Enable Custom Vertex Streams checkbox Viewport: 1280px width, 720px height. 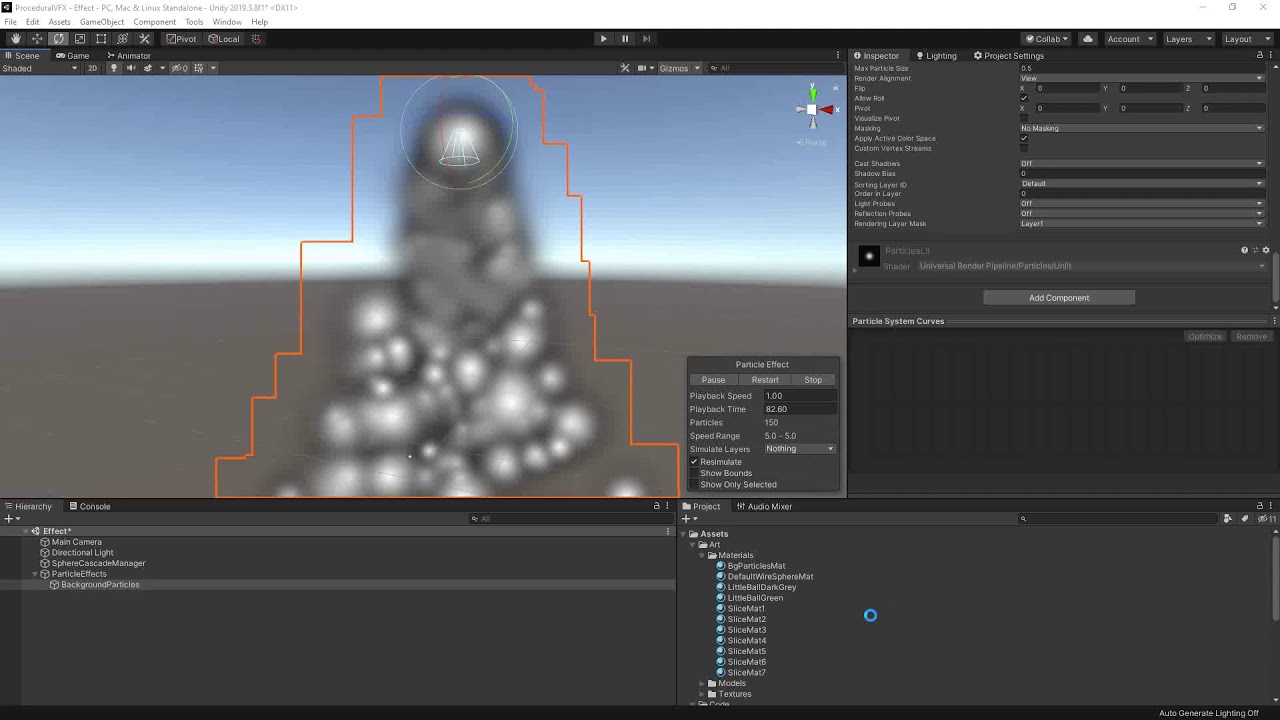coord(1024,148)
